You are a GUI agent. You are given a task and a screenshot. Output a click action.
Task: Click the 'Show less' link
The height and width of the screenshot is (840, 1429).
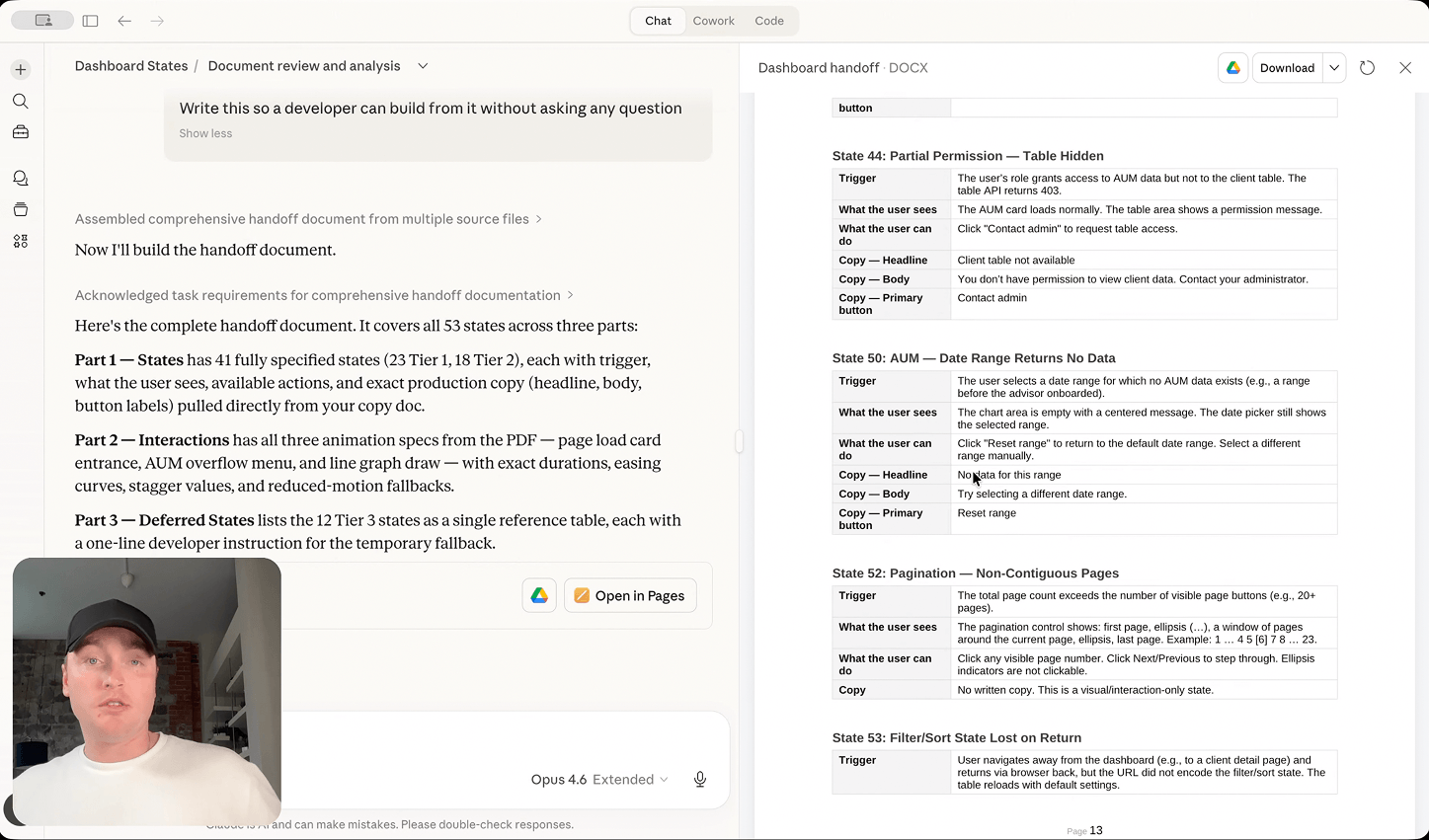205,133
